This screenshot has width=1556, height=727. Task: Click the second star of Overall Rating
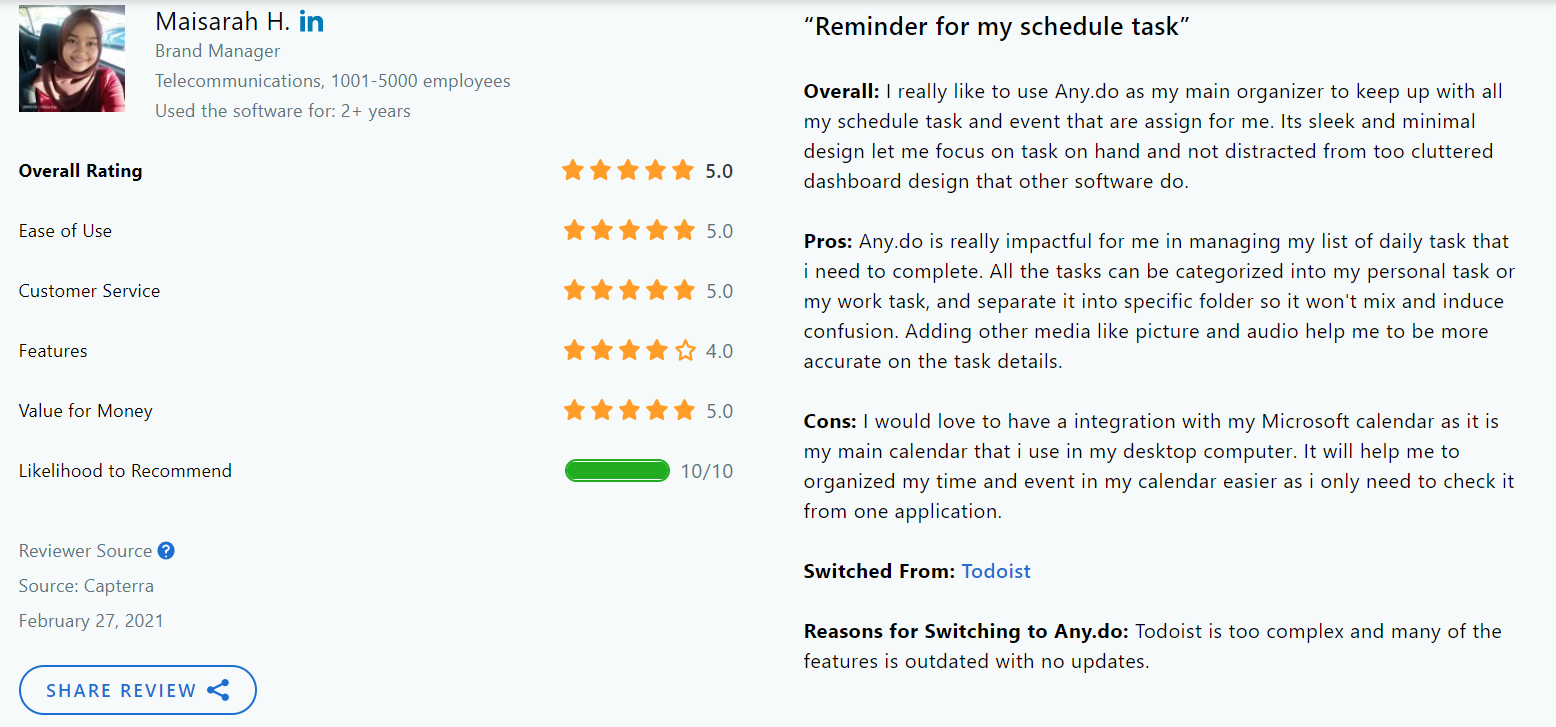[601, 170]
